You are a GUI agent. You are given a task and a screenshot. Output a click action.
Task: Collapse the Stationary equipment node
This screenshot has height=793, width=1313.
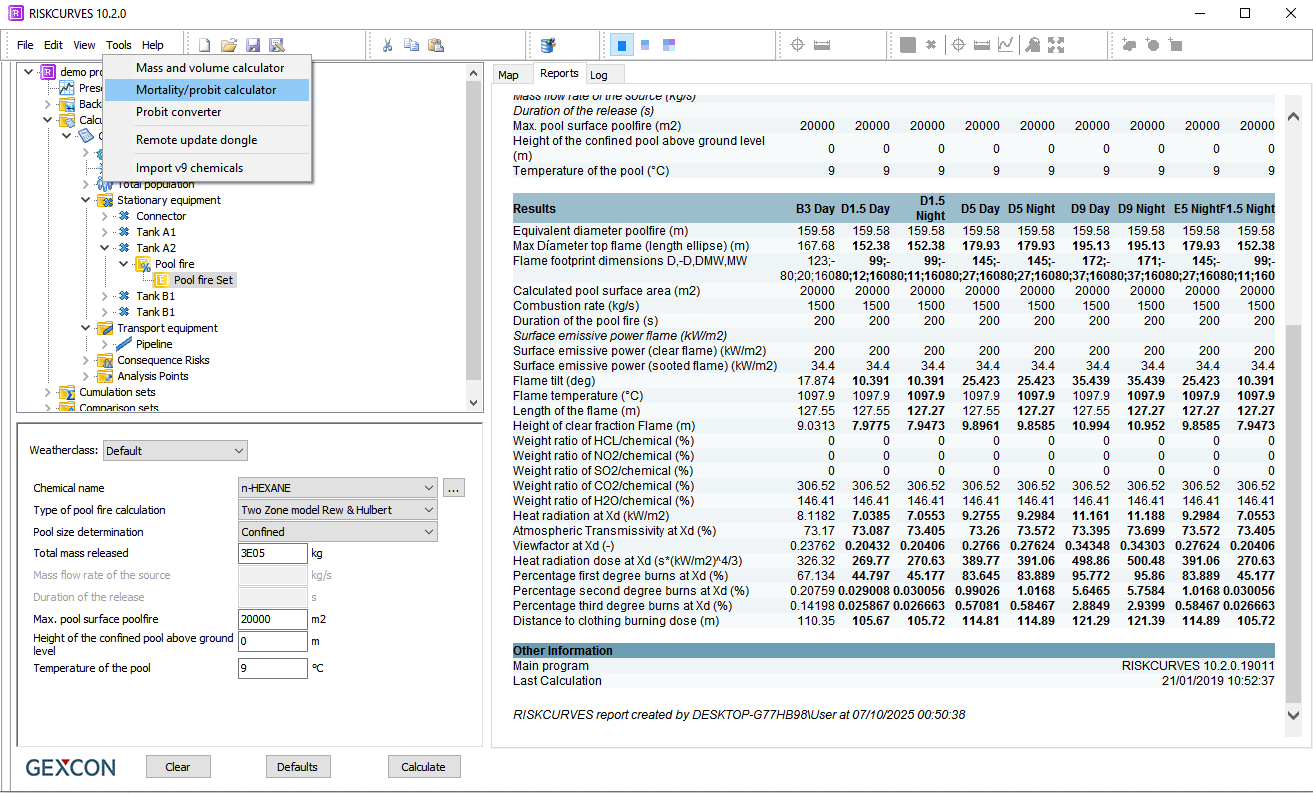click(x=86, y=200)
